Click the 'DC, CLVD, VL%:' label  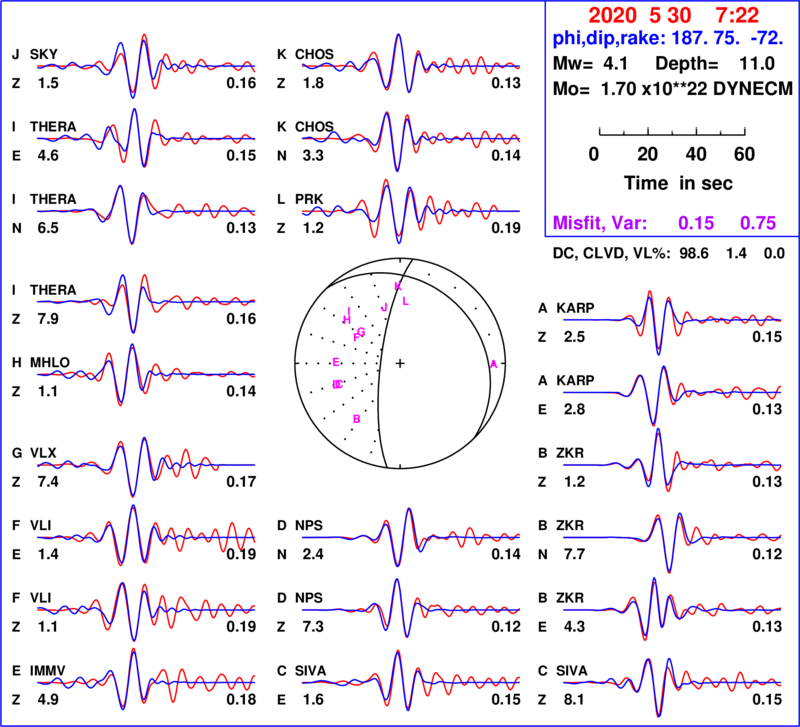pos(612,254)
